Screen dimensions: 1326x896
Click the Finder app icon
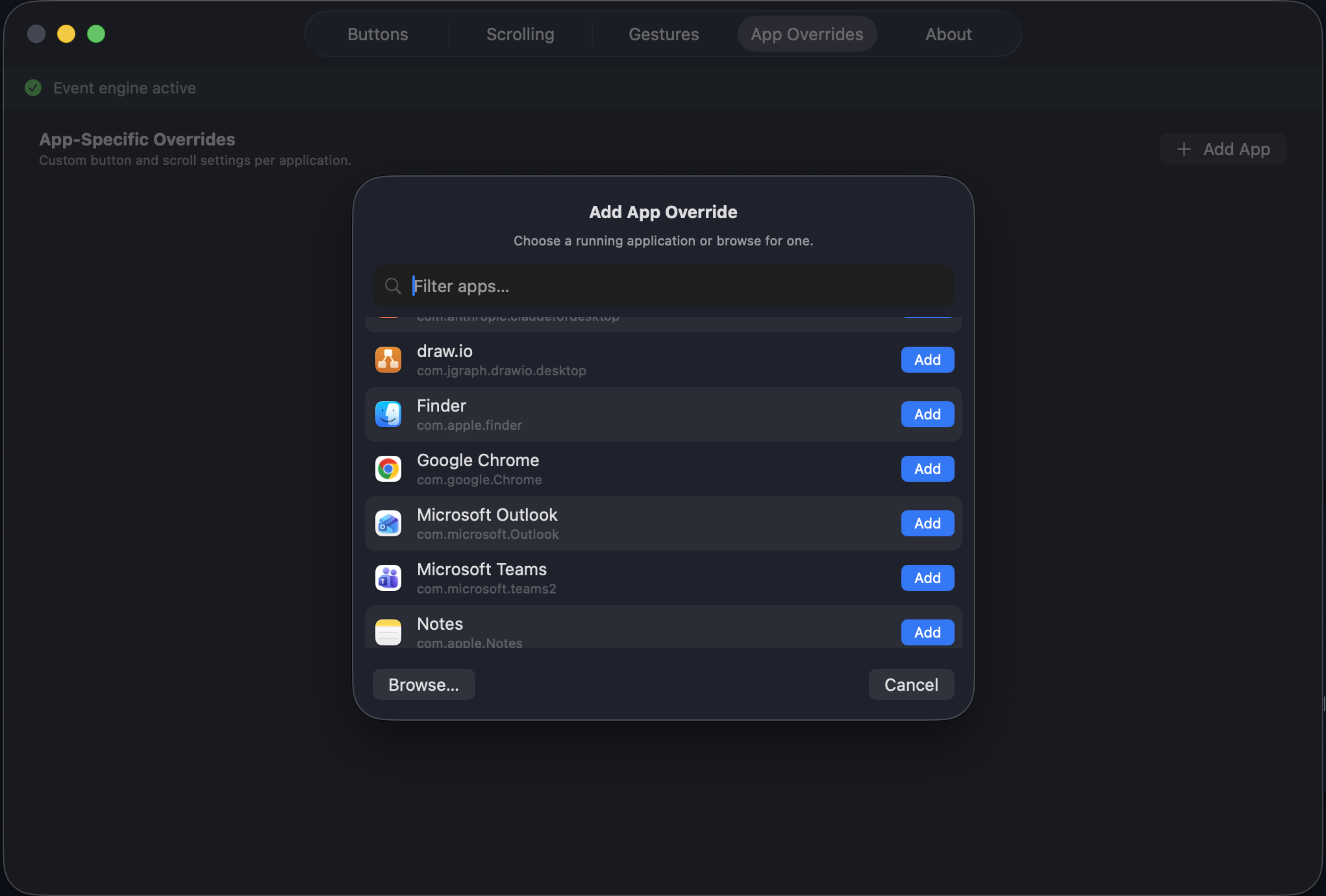click(388, 414)
